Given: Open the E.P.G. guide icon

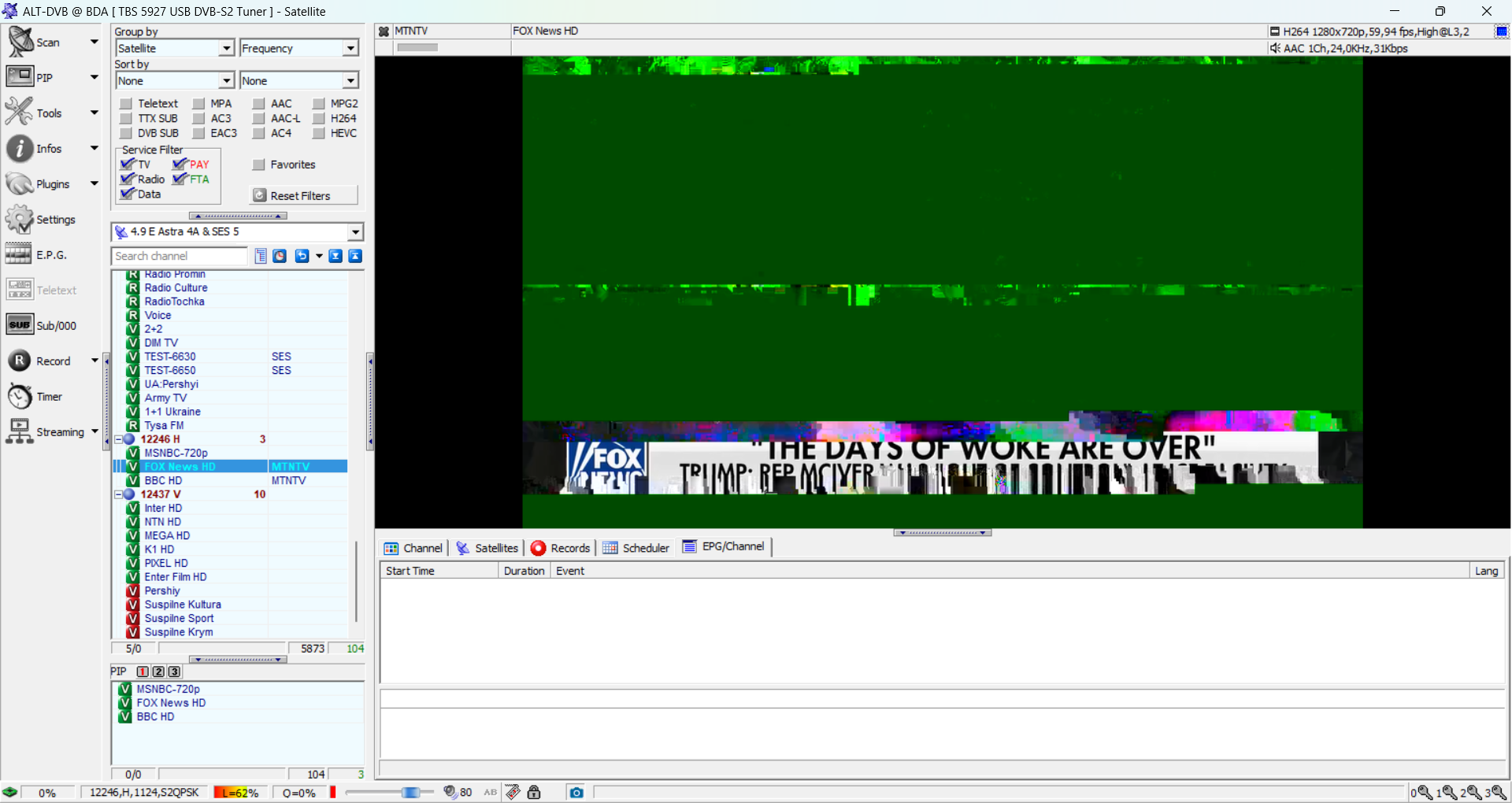Looking at the screenshot, I should click(x=20, y=254).
